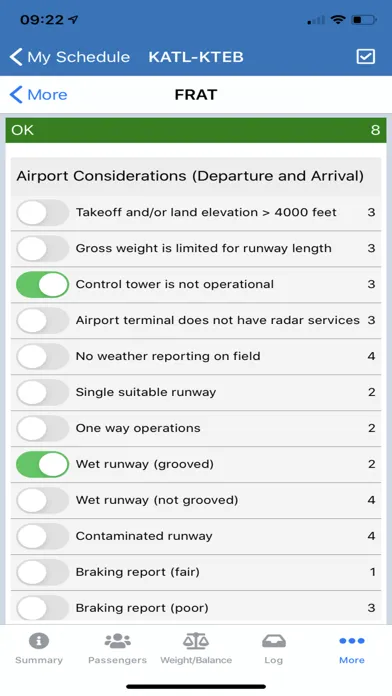Go back to the More menu
This screenshot has height=696, width=392.
39,95
